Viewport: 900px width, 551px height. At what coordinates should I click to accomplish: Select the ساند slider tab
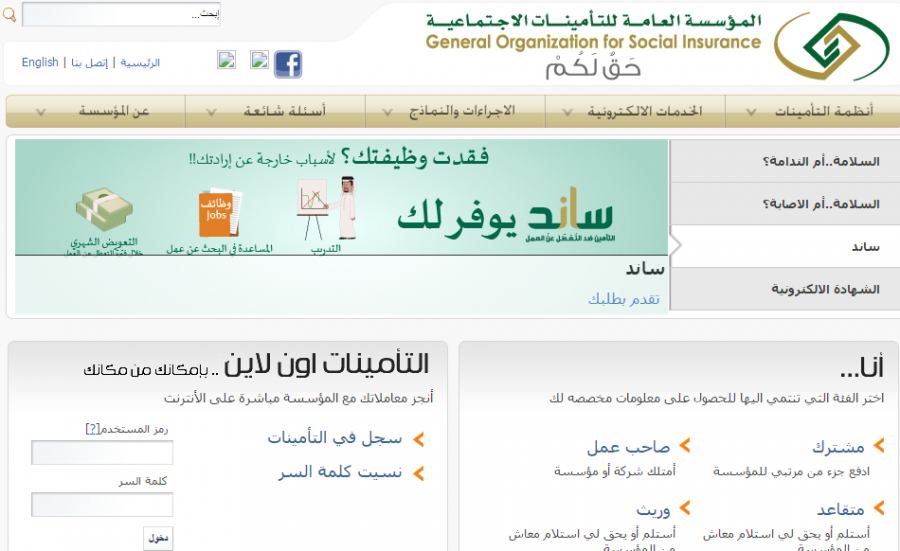click(x=784, y=246)
